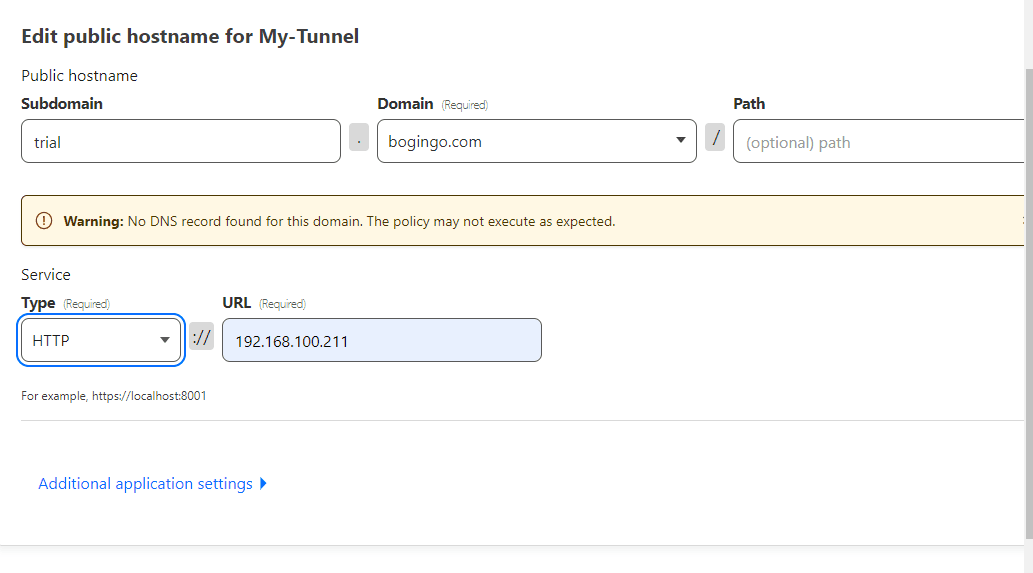The width and height of the screenshot is (1033, 573).
Task: Click the Type field label
Action: pyautogui.click(x=38, y=303)
